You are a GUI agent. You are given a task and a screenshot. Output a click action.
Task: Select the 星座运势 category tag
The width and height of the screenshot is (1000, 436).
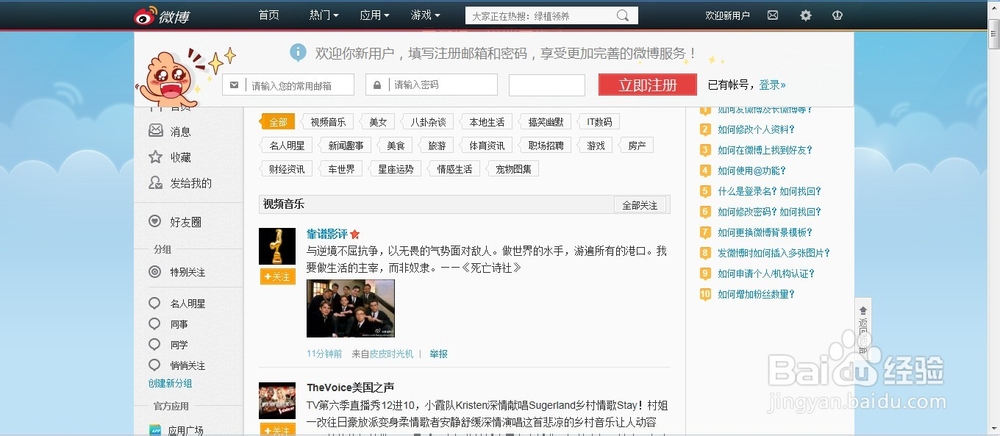click(395, 169)
